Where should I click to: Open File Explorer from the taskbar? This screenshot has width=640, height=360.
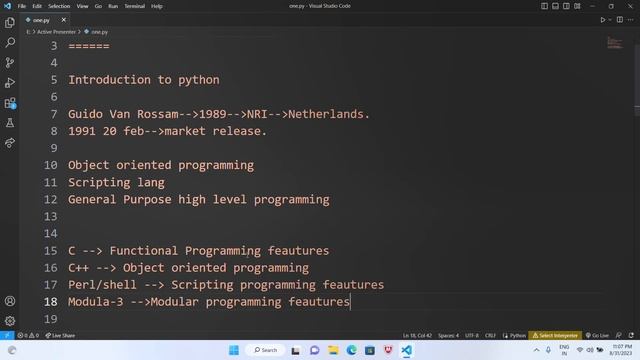click(x=333, y=350)
